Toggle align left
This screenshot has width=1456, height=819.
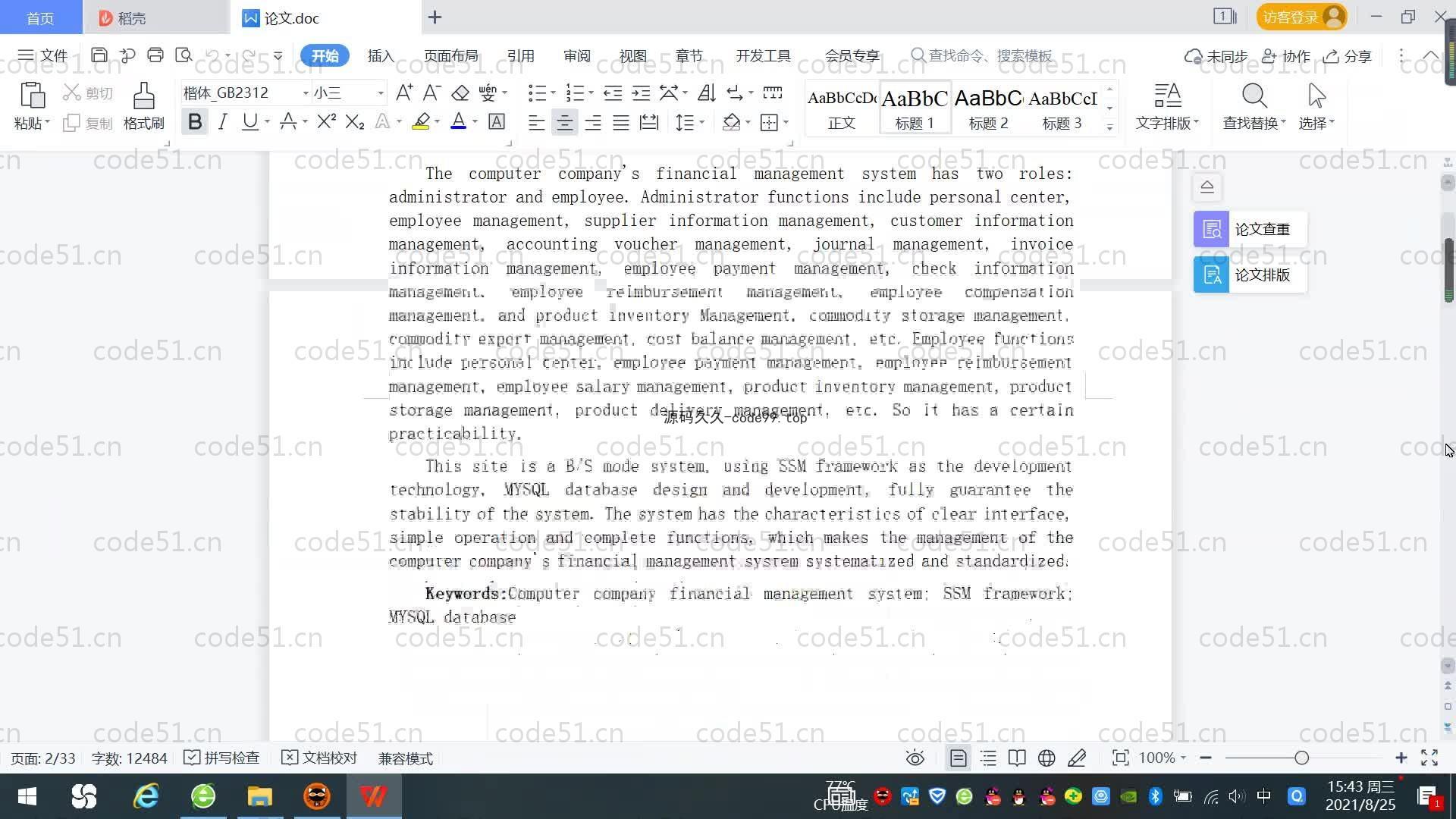tap(536, 122)
